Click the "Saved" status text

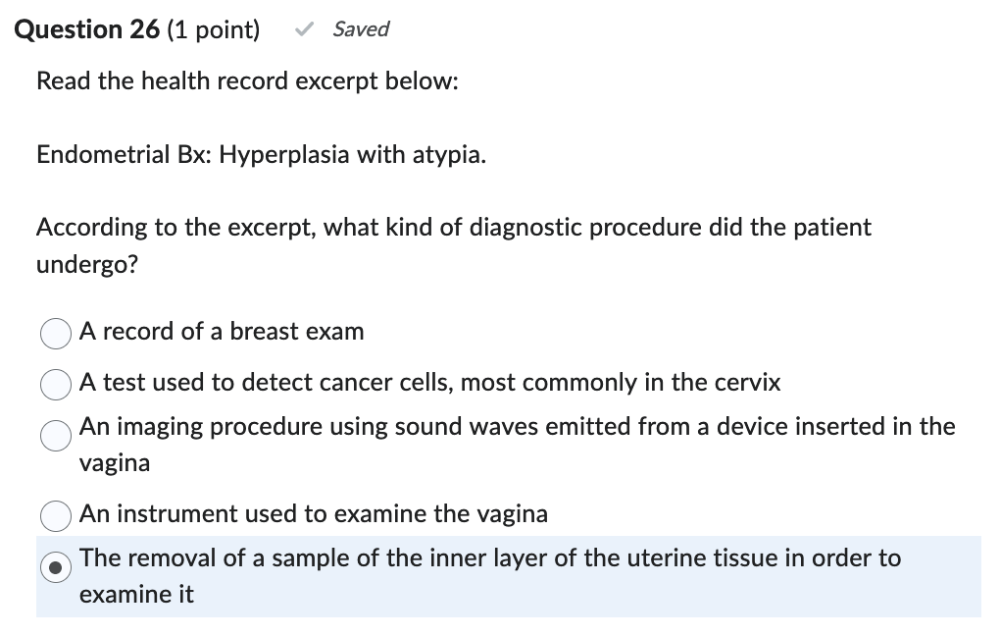coord(361,30)
